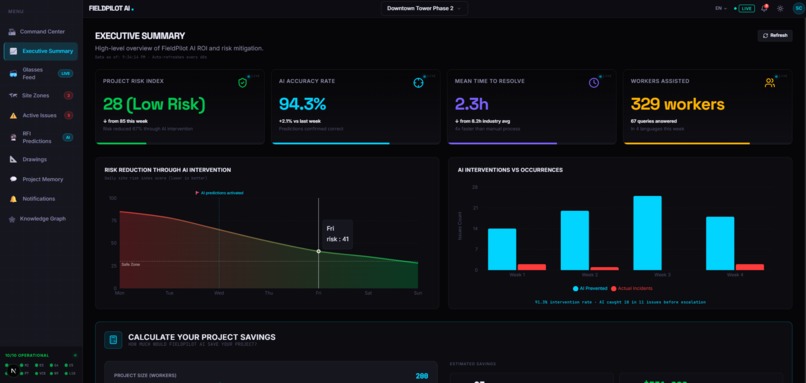Screen dimensions: 806x383
Task: Open the Glasses Feed page
Action: (41, 74)
